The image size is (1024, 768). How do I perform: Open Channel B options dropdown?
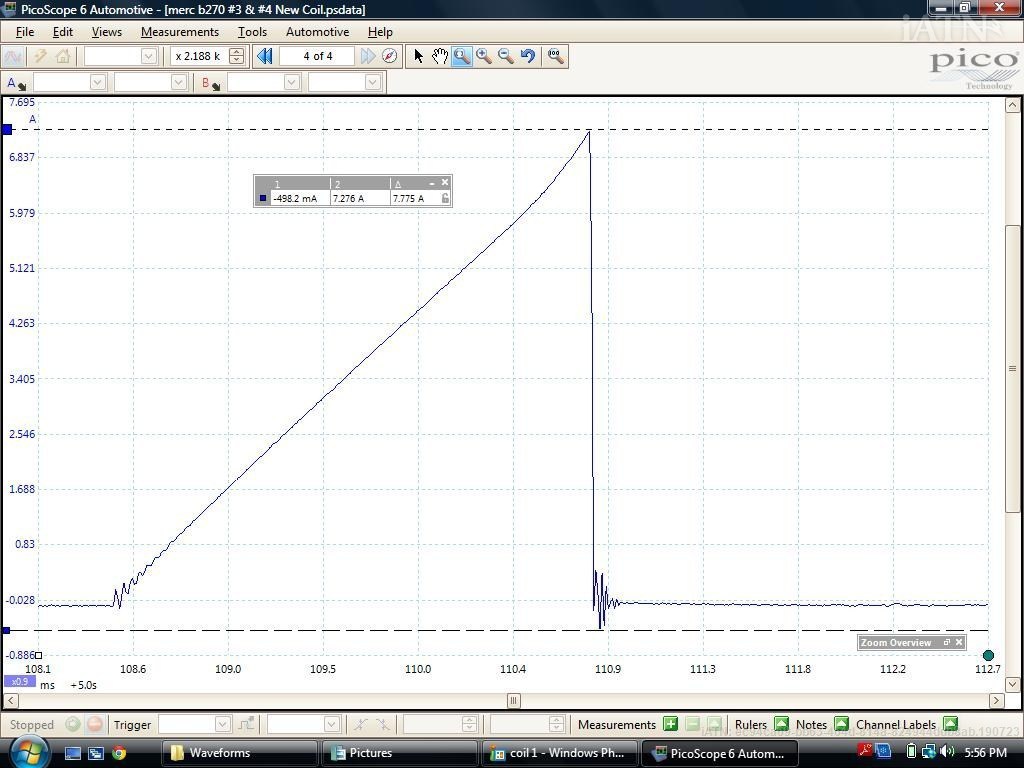tap(210, 83)
